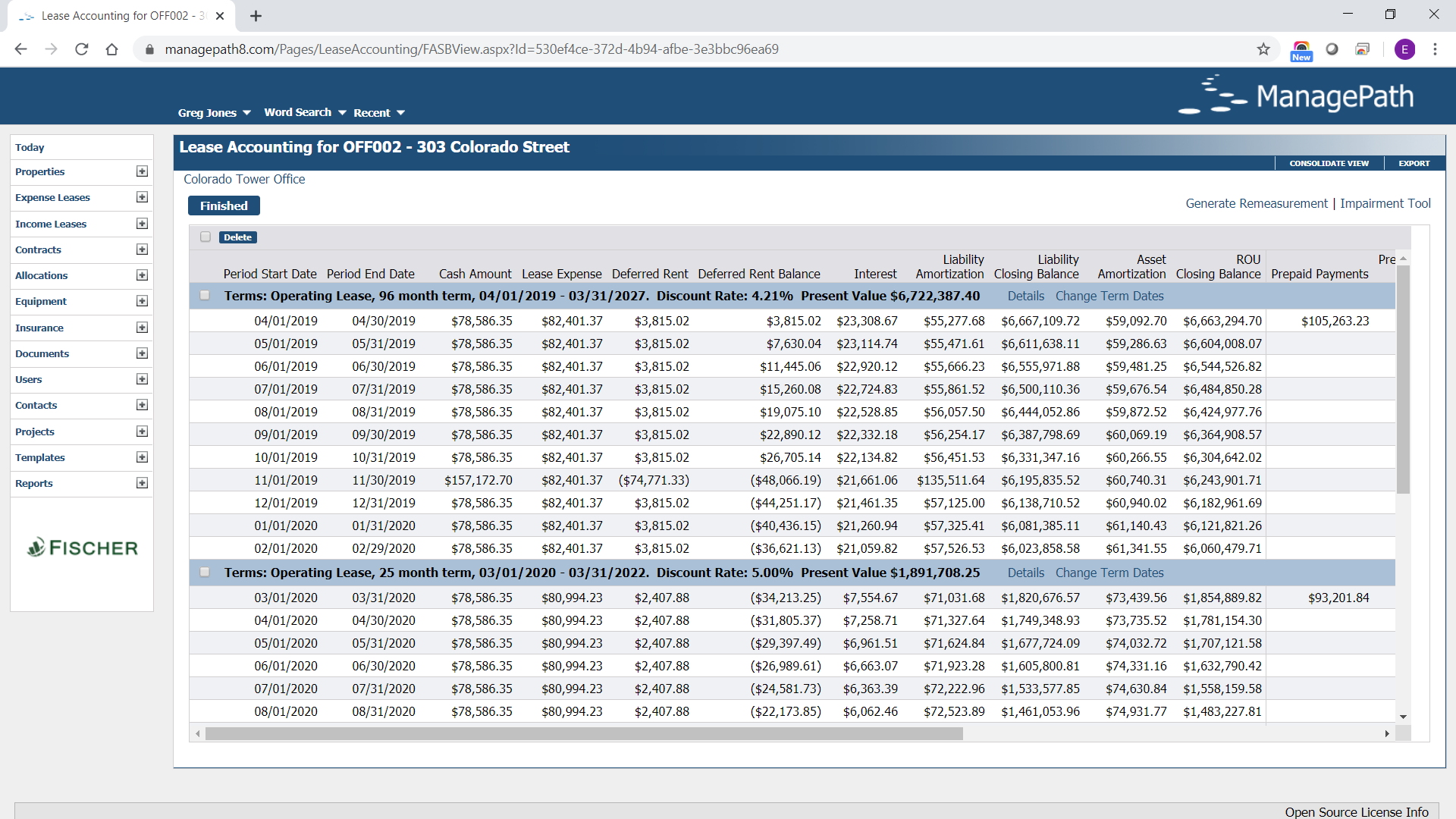Click the plus icon beside Expense Leases
Image resolution: width=1456 pixels, height=819 pixels.
(x=142, y=197)
